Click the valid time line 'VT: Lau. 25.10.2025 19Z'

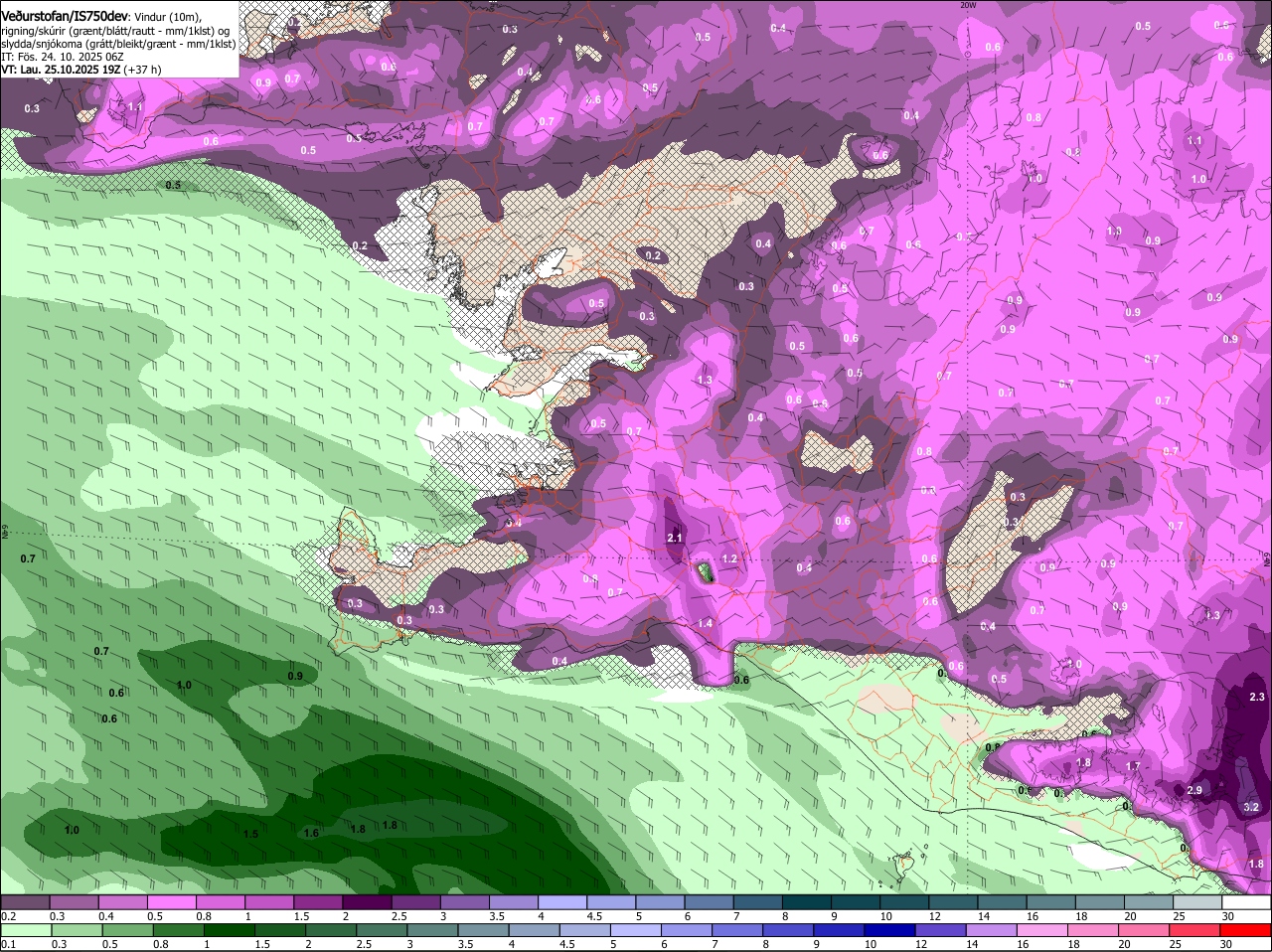(62, 70)
